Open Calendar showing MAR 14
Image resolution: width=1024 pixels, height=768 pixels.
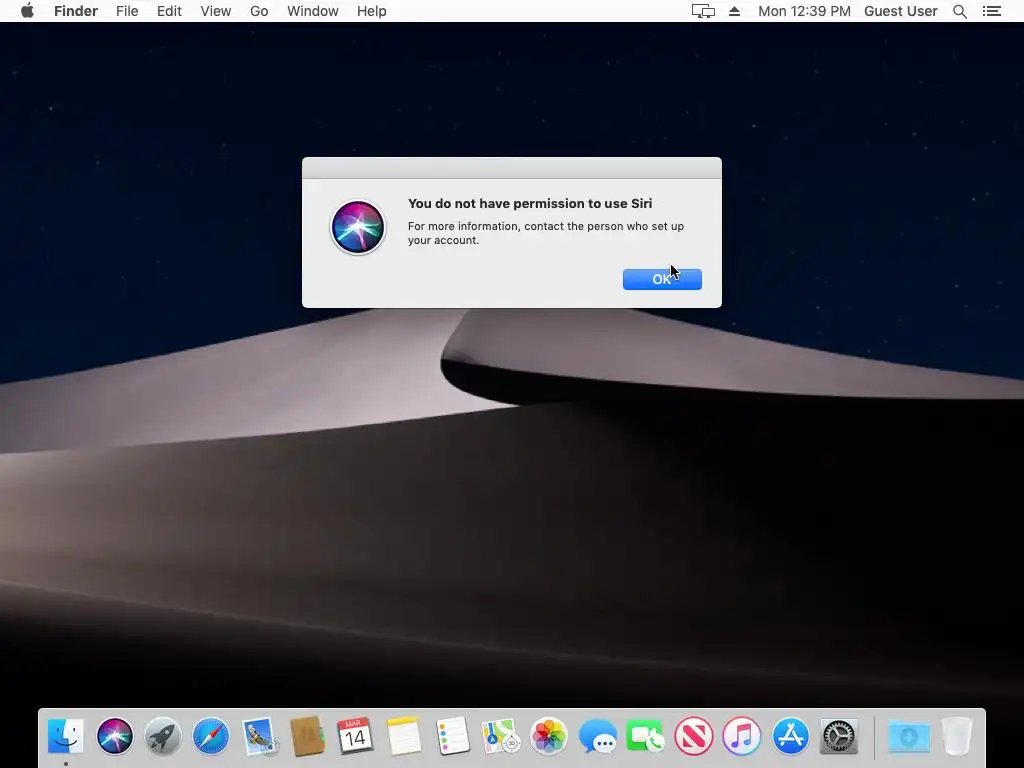[355, 736]
